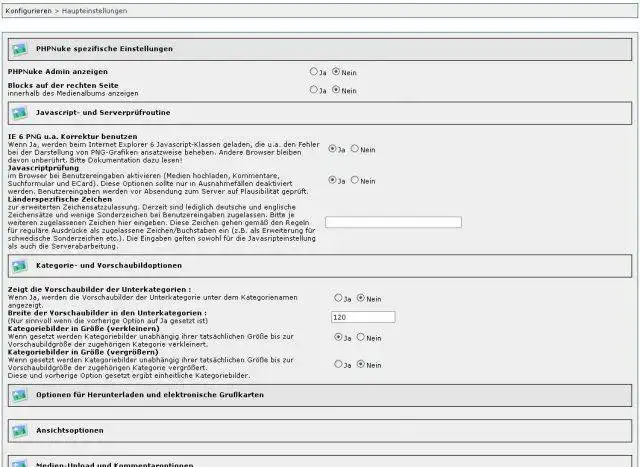Screen dimensions: 640x467
Task: Expand the Ansichtsoptionen section
Action: 320,431
